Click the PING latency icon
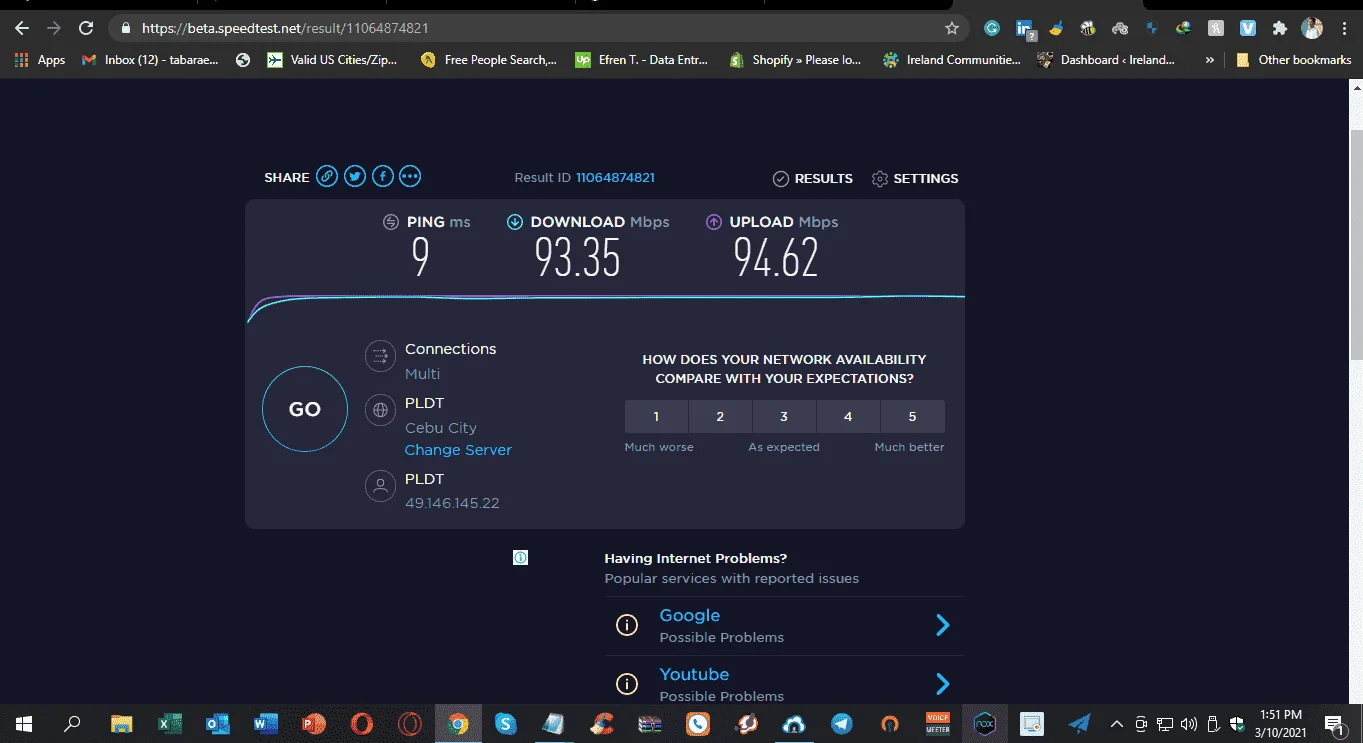 click(x=391, y=222)
